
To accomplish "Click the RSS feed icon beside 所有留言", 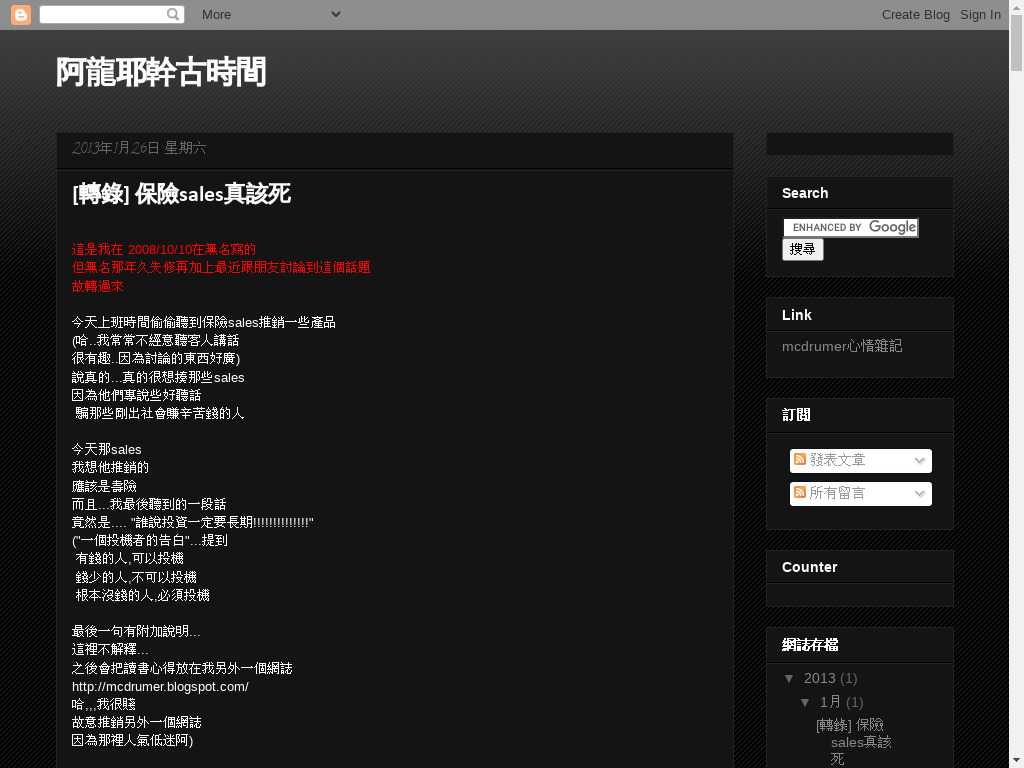I will (800, 493).
